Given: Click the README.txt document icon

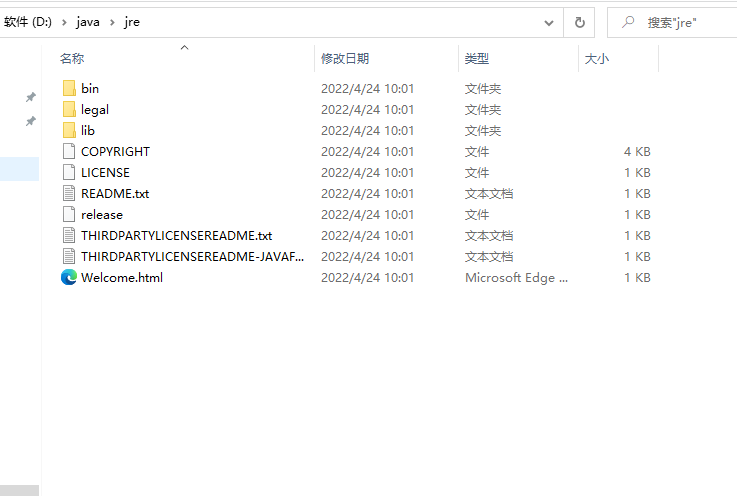Looking at the screenshot, I should 69,193.
